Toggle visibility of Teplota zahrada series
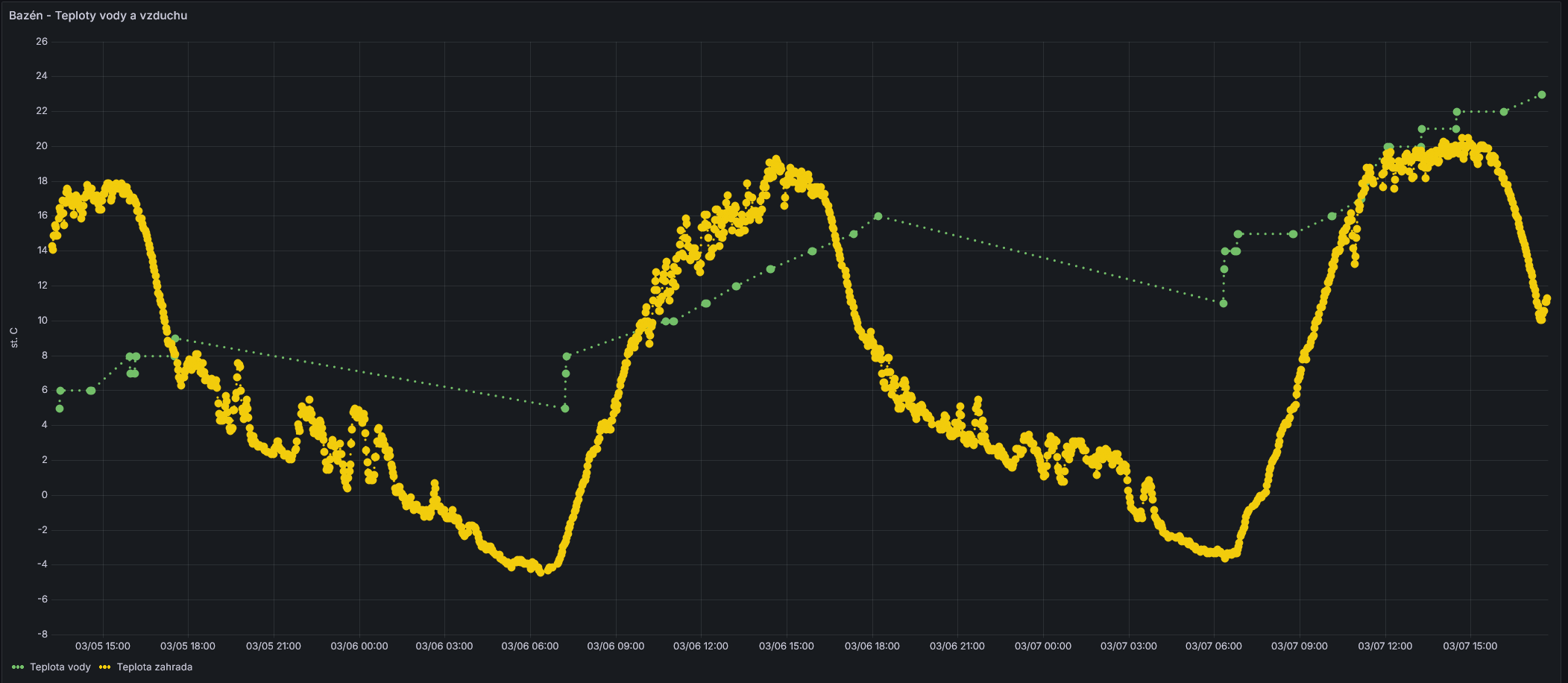 tap(154, 667)
